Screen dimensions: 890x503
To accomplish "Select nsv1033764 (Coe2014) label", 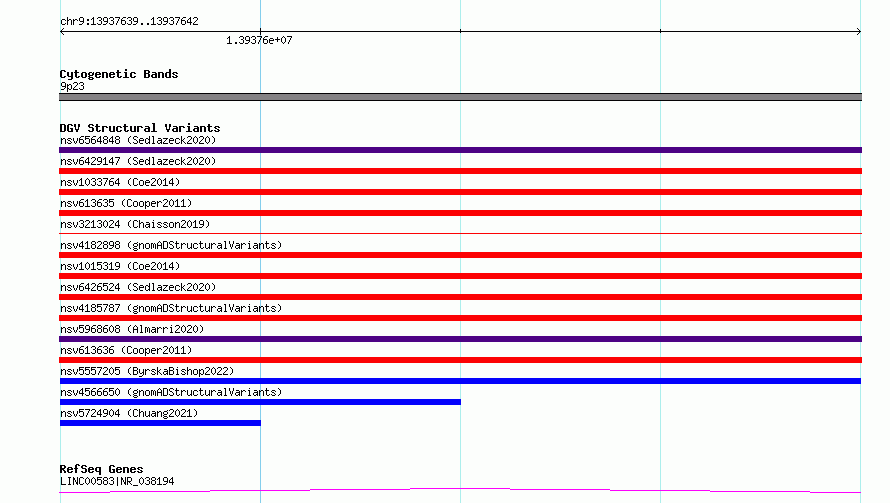I will tap(120, 182).
